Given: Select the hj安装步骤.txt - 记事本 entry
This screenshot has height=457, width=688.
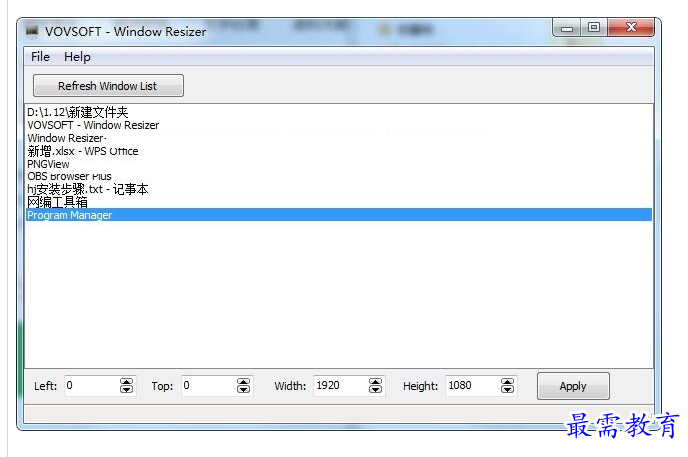Looking at the screenshot, I should click(338, 189).
